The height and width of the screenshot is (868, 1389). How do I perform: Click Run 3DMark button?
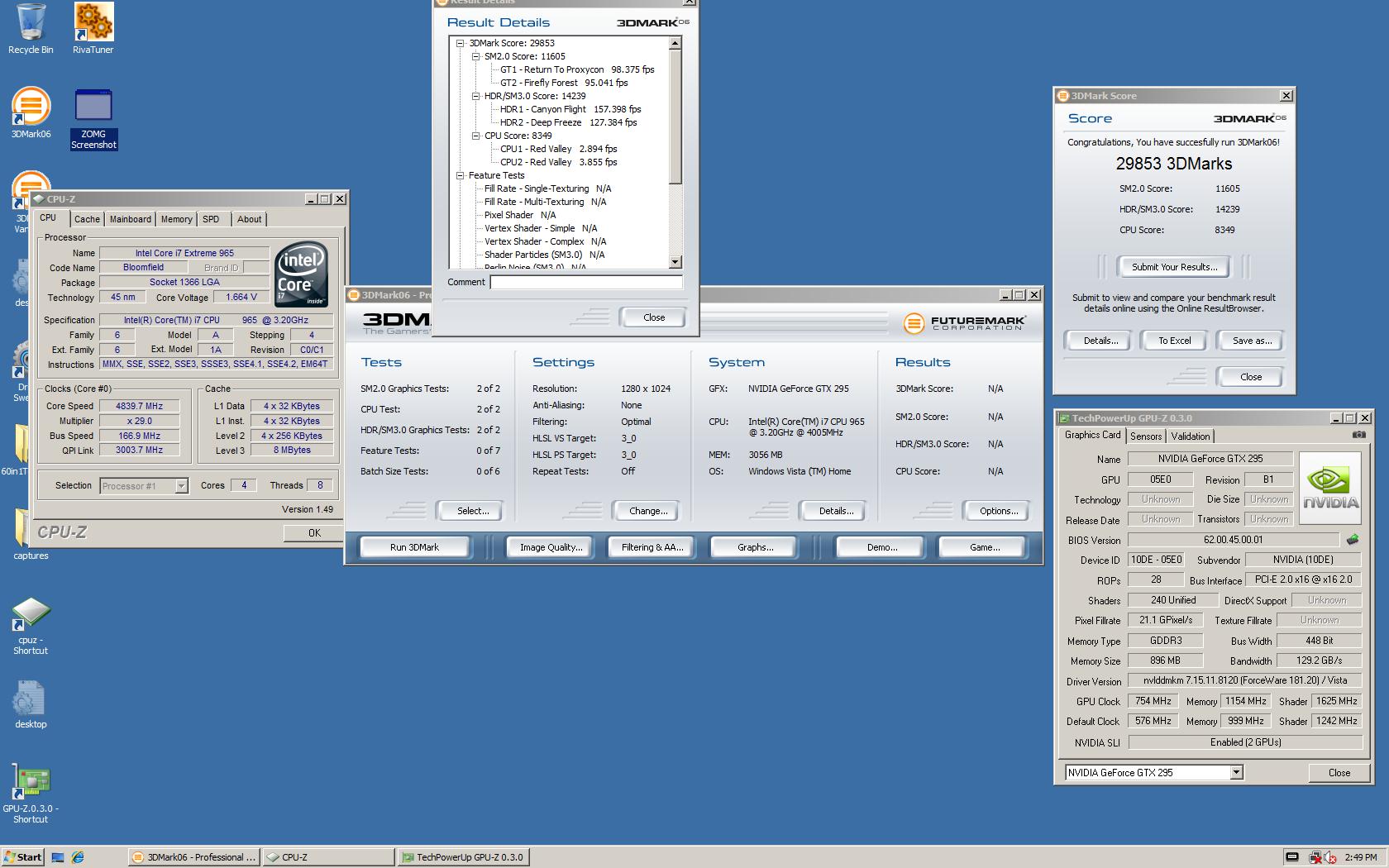(x=414, y=547)
